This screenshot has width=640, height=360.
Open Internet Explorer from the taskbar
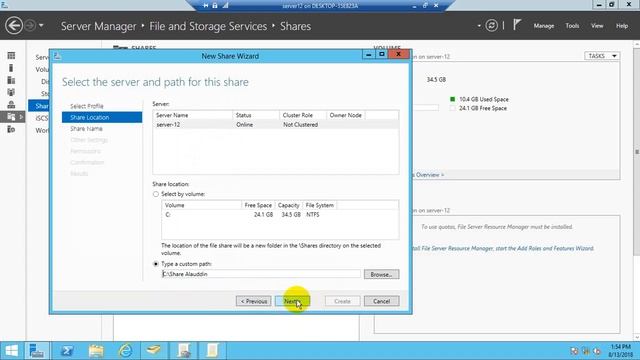tap(125, 351)
